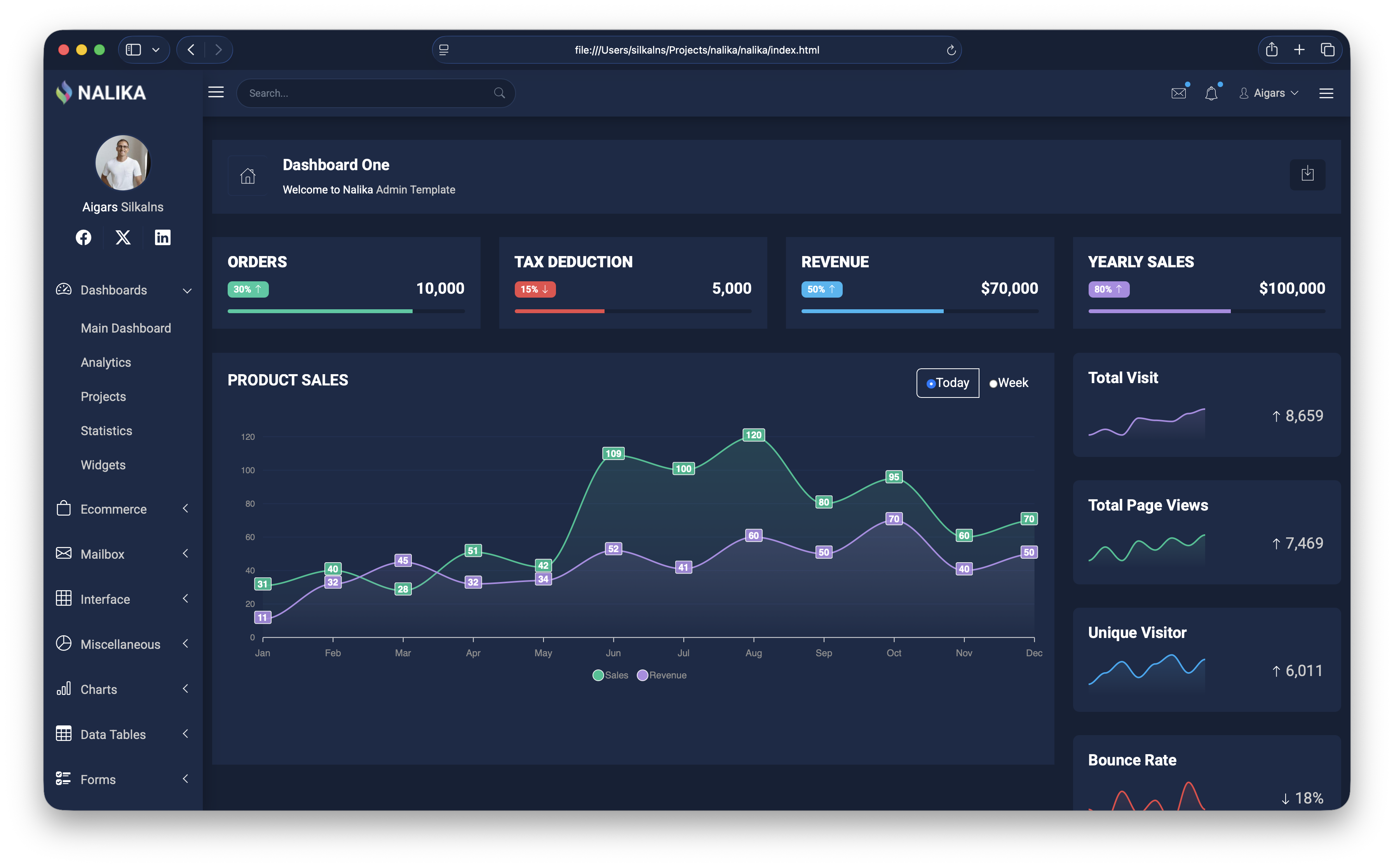1394x868 pixels.
Task: Click the home icon beside Dashboard One
Action: [247, 176]
